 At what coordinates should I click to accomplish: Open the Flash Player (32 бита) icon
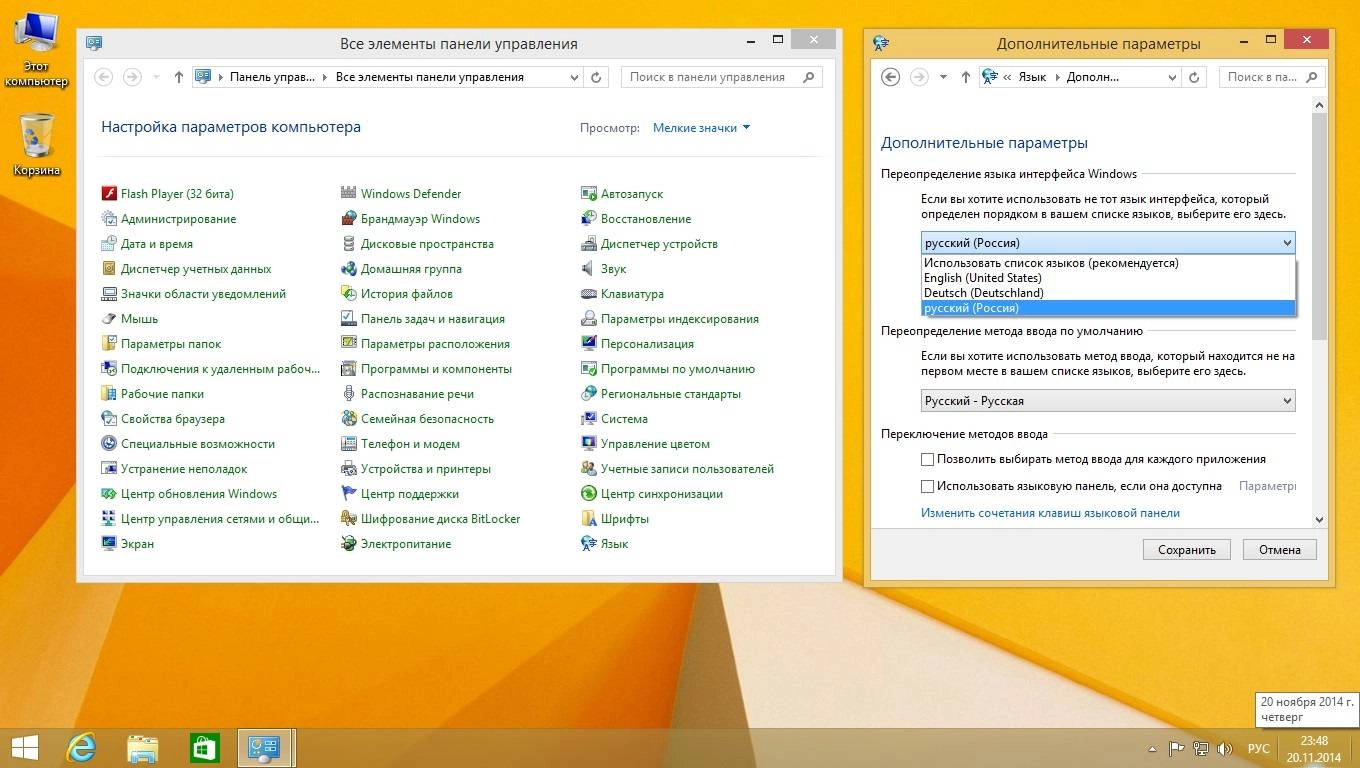110,194
